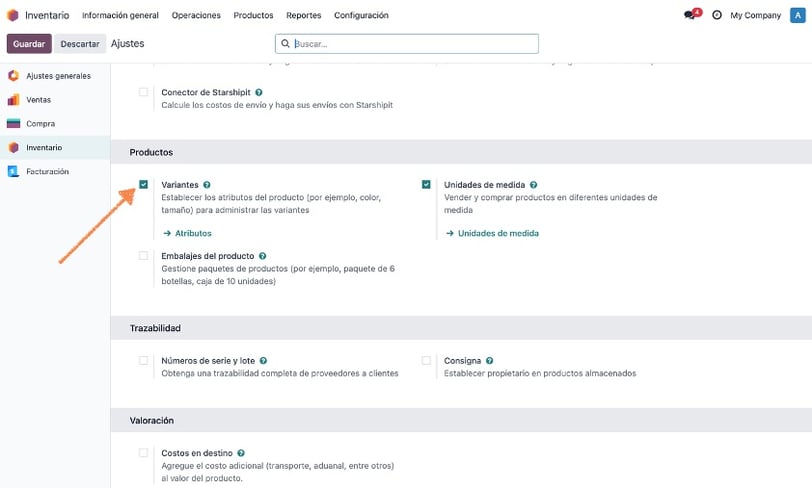Open the user avatar menu
This screenshot has height=488, width=812.
coord(797,15)
